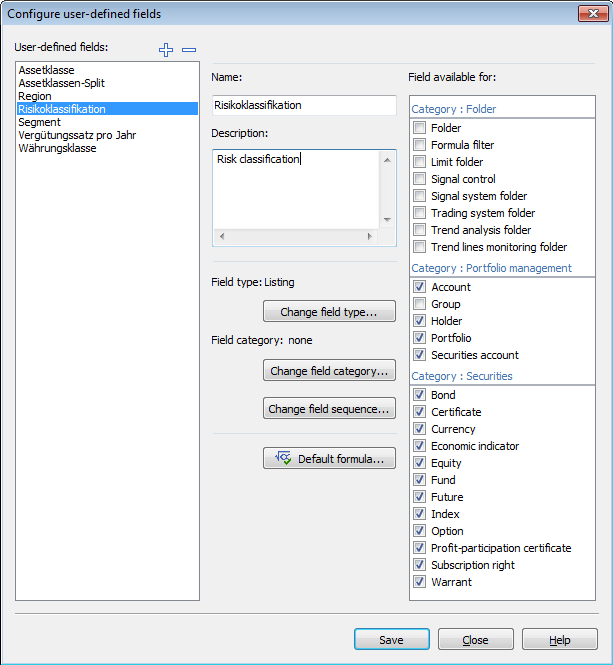Enable the Trend analysis folder checkbox
This screenshot has height=665, width=613.
click(x=420, y=230)
